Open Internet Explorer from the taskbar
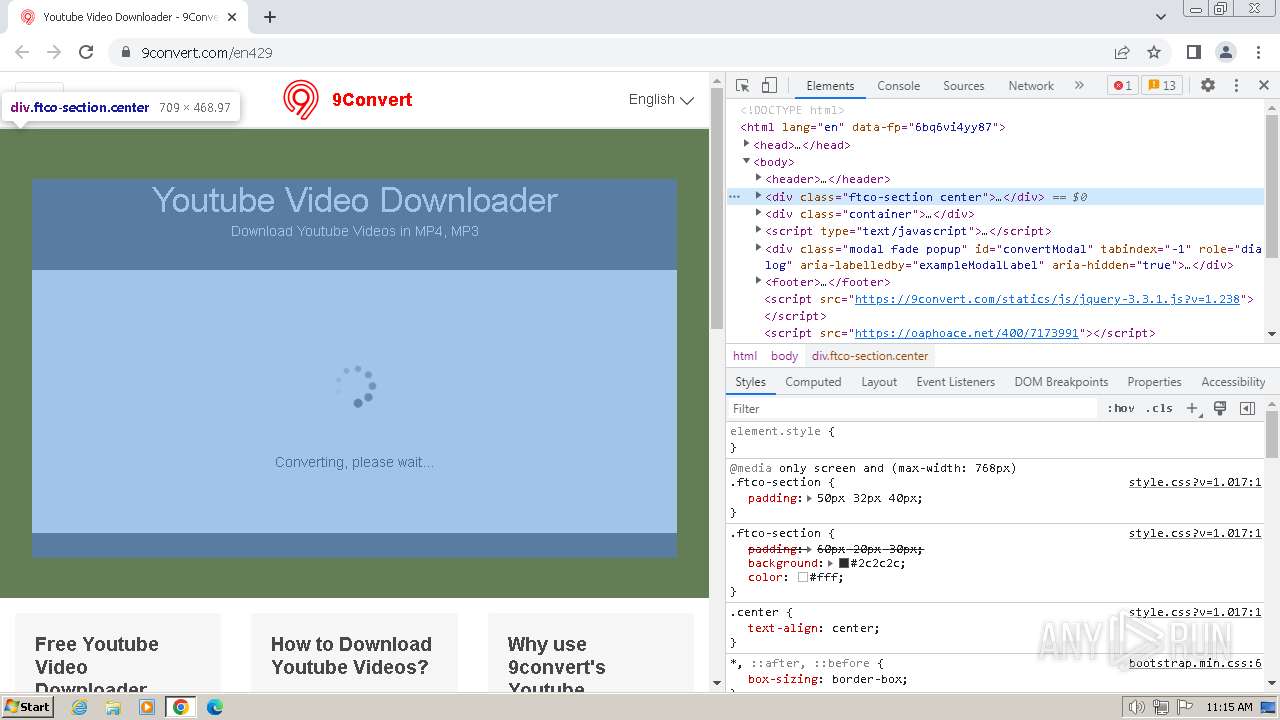 click(x=80, y=707)
